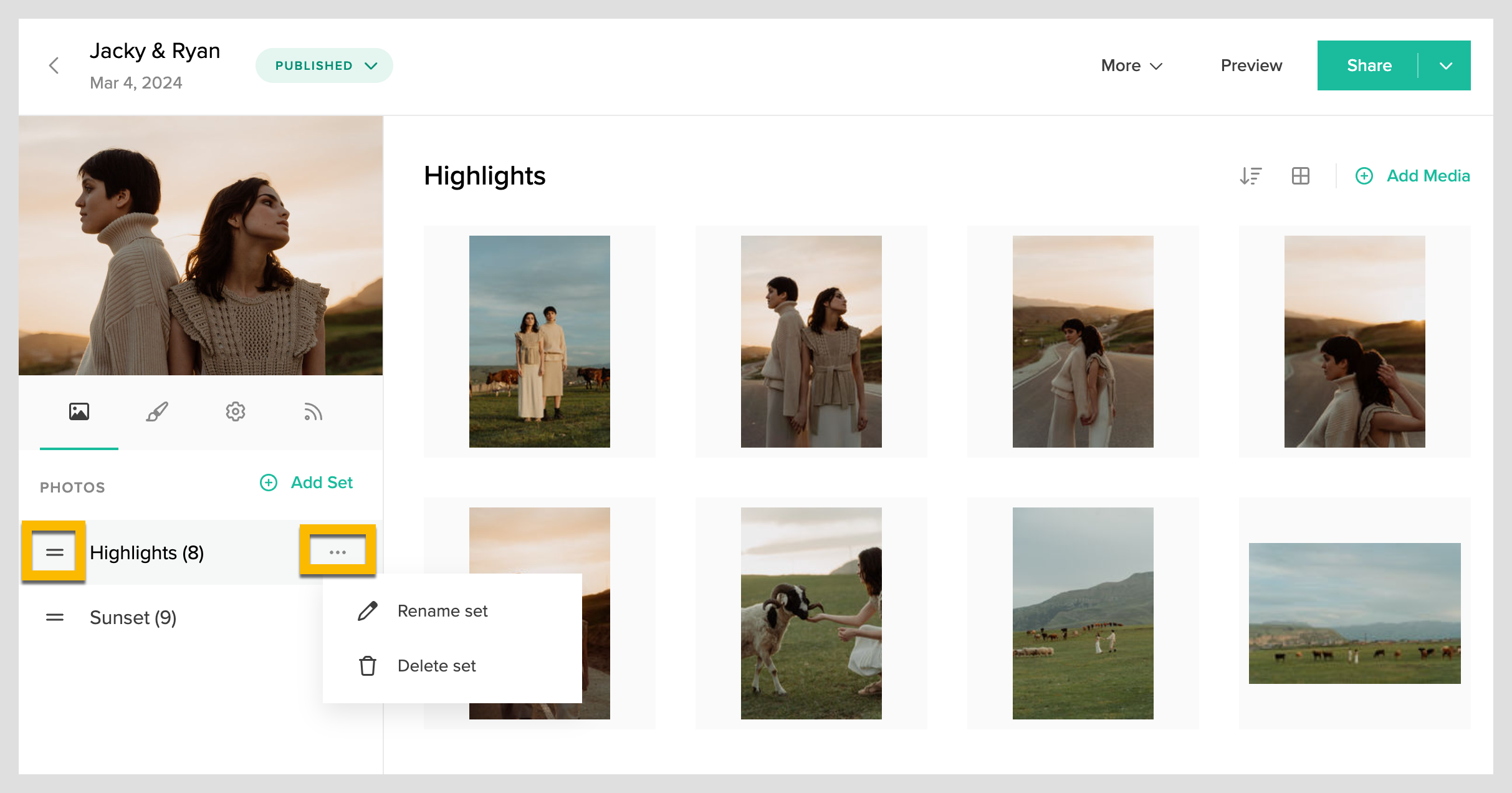Choose Delete set from context menu
This screenshot has width=1512, height=793.
[436, 666]
